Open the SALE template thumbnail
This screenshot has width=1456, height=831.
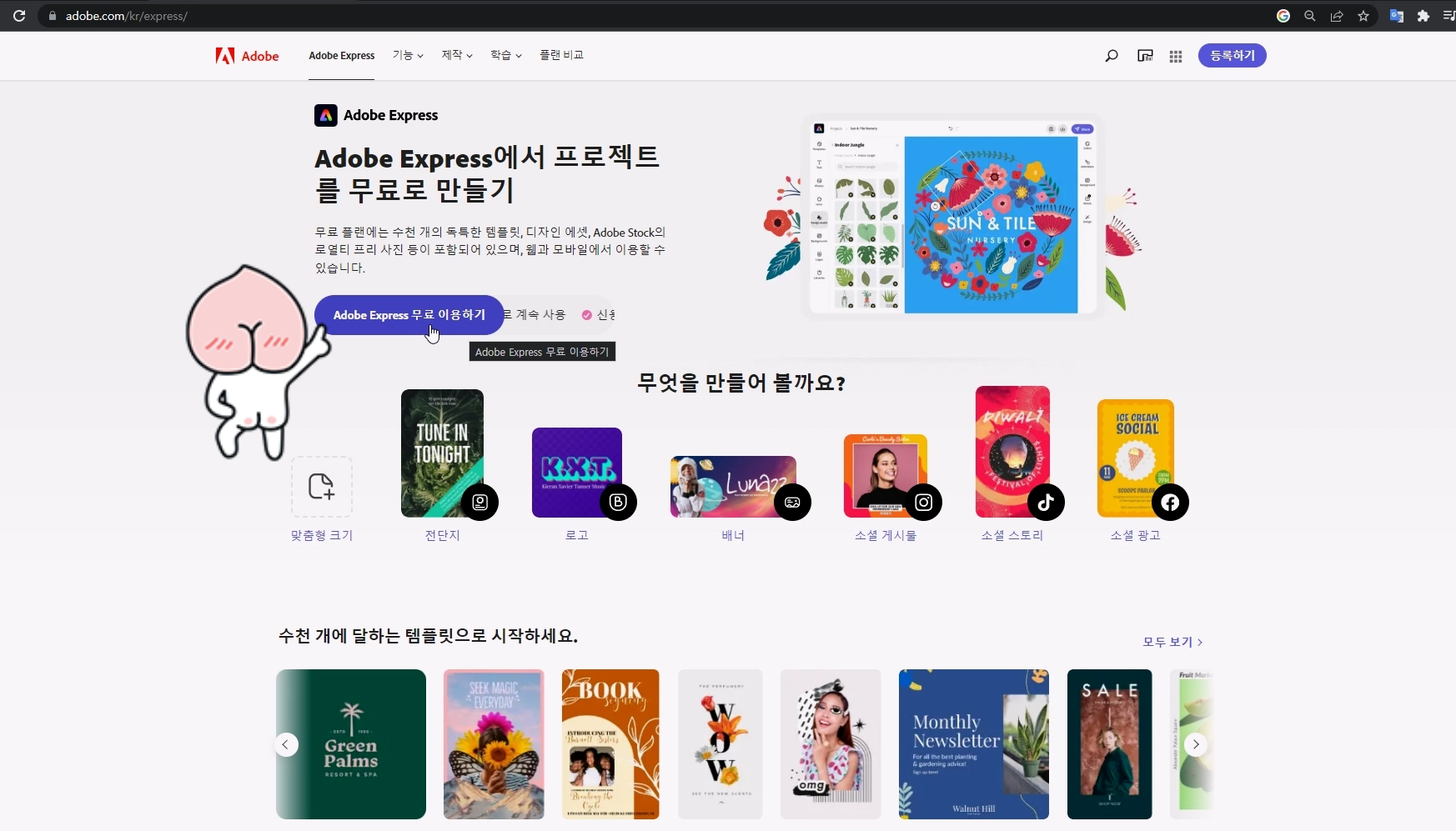click(1110, 744)
